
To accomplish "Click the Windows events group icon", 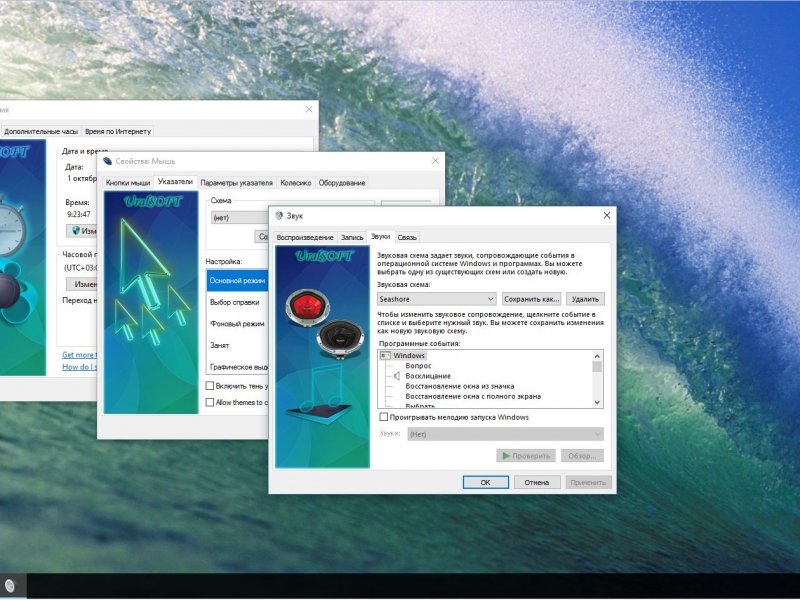I will (385, 355).
